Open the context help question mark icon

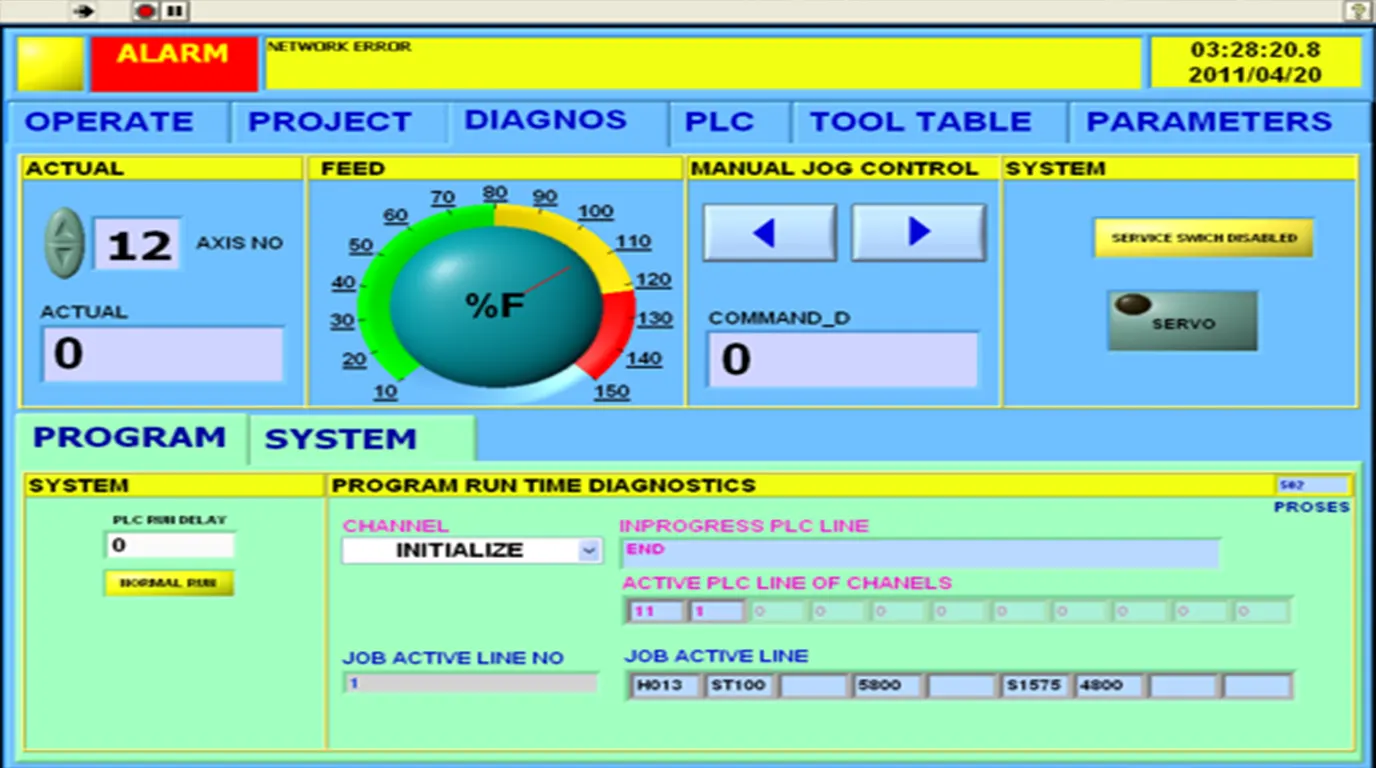[x=1357, y=11]
